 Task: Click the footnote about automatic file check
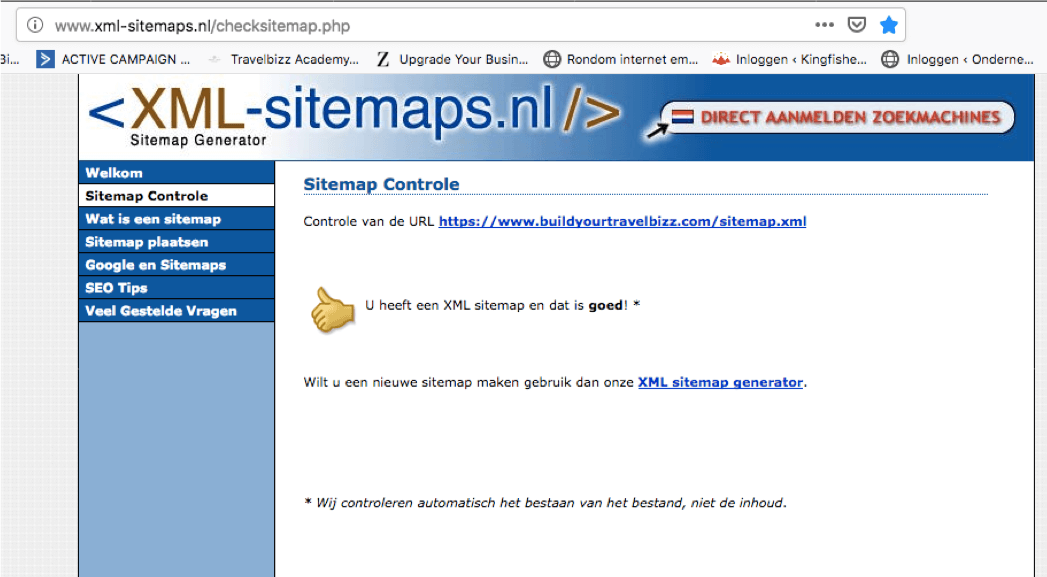point(546,503)
